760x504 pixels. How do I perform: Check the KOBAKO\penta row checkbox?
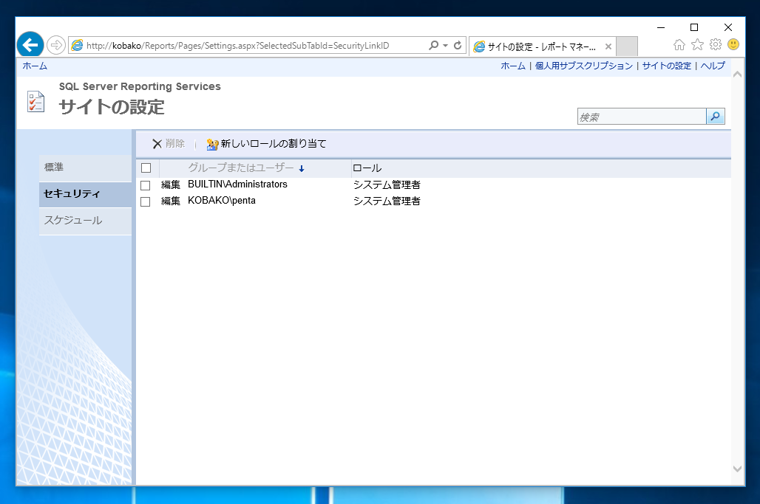pyautogui.click(x=145, y=202)
